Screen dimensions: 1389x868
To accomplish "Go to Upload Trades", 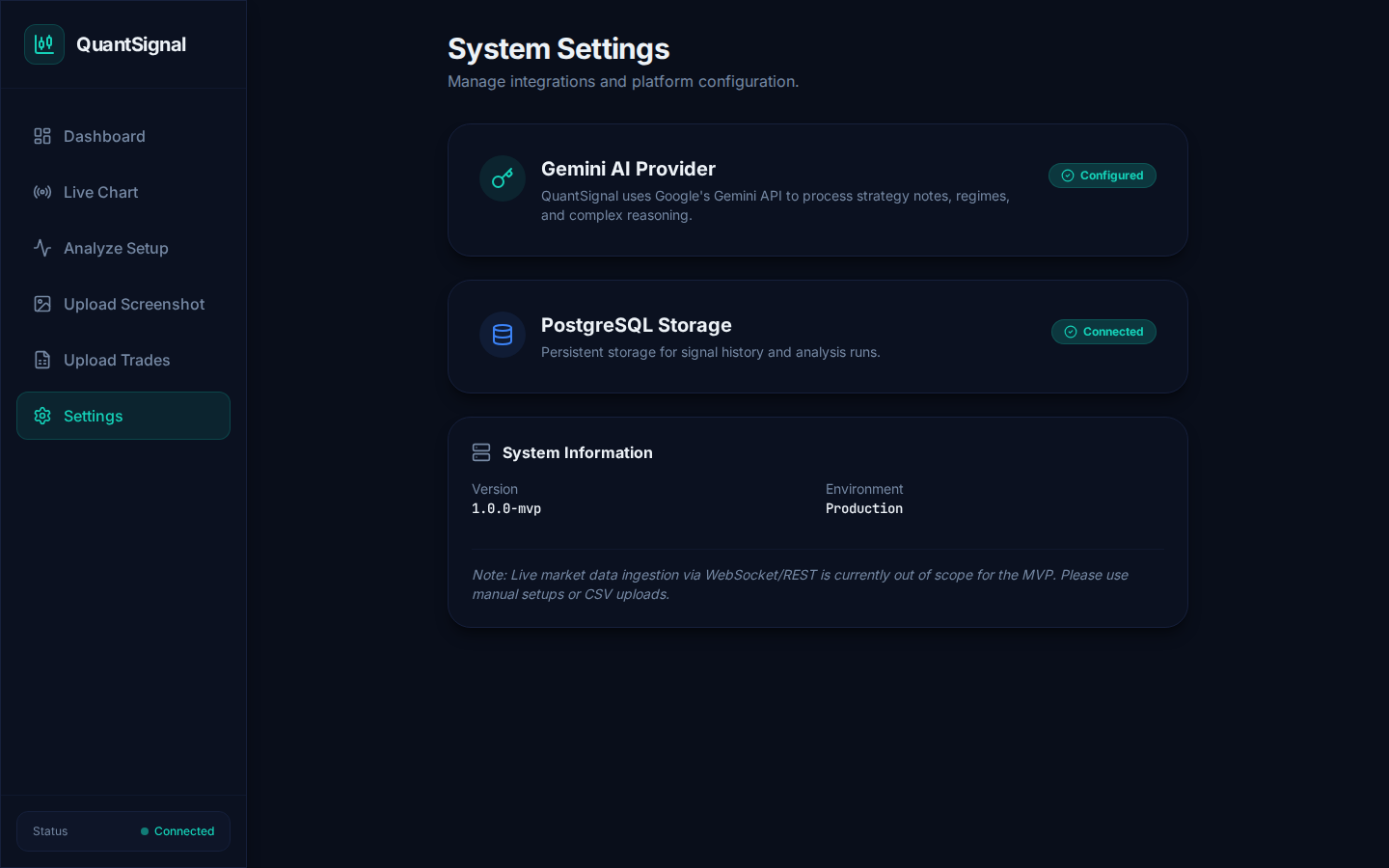I will pyautogui.click(x=116, y=360).
